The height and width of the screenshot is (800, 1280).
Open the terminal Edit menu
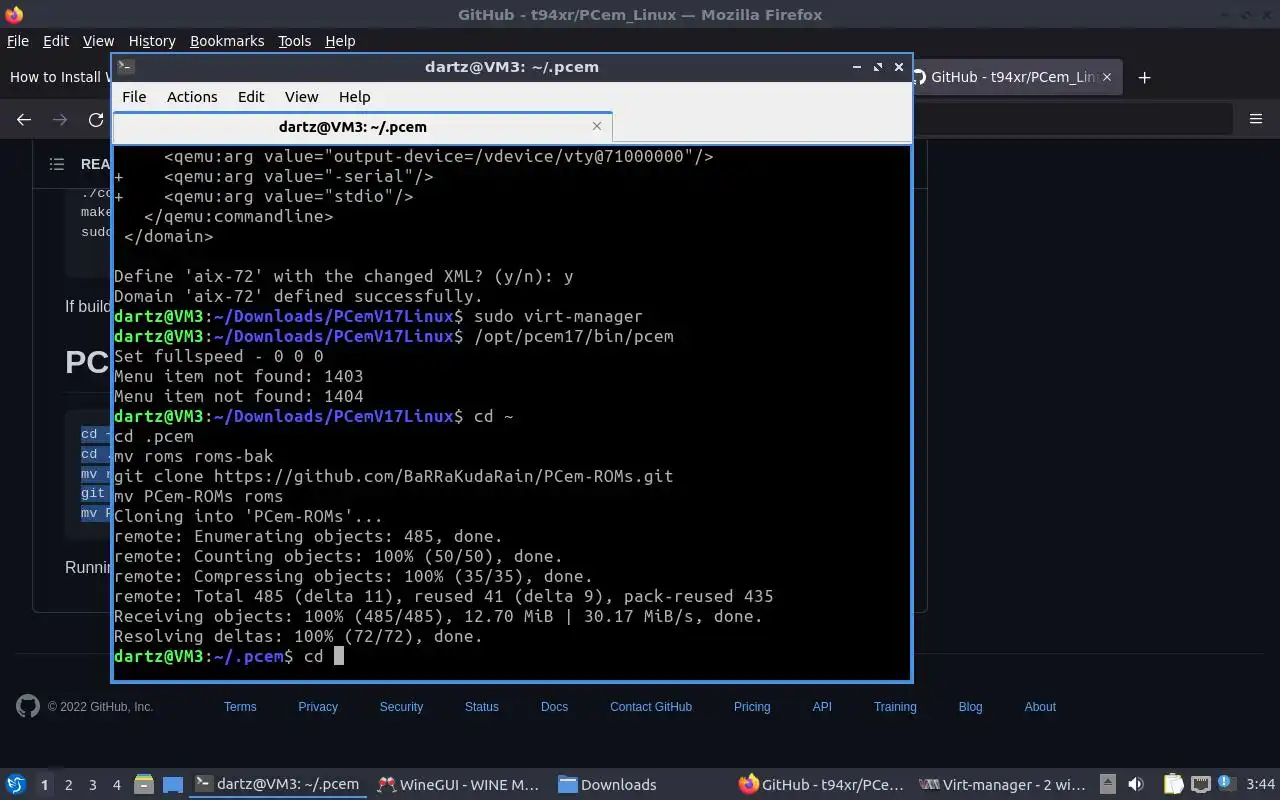251,97
